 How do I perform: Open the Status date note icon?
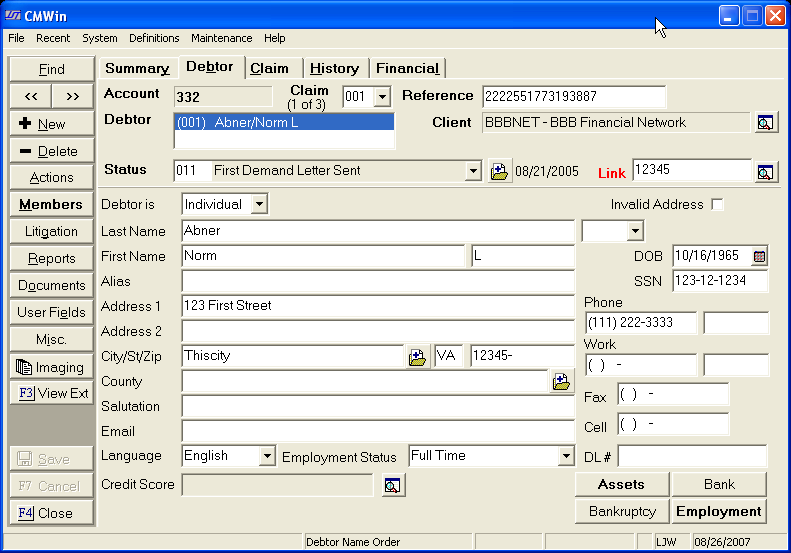499,171
